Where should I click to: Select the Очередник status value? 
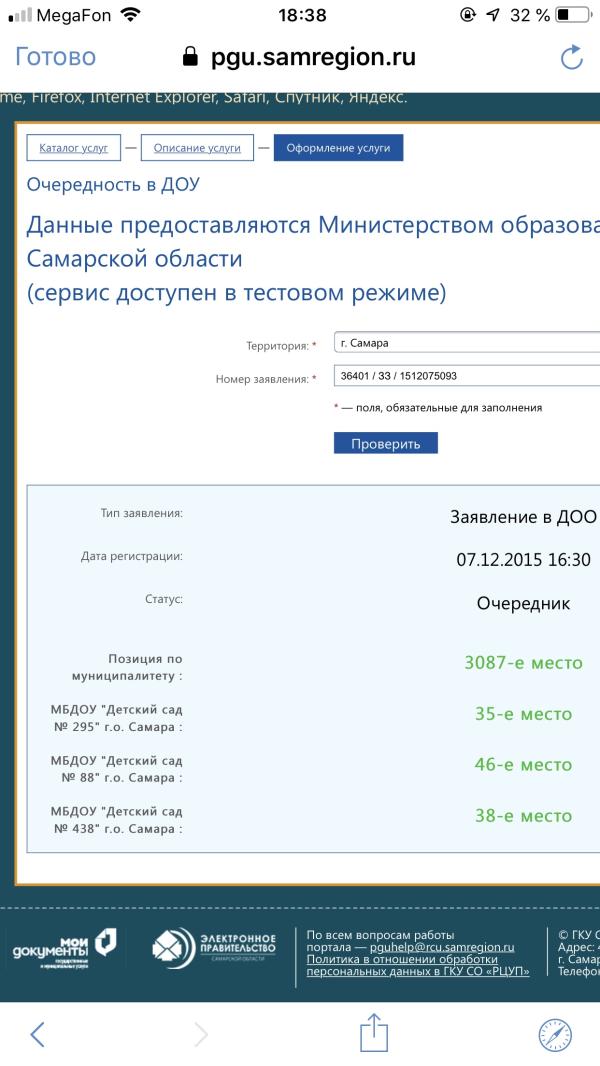(x=523, y=604)
